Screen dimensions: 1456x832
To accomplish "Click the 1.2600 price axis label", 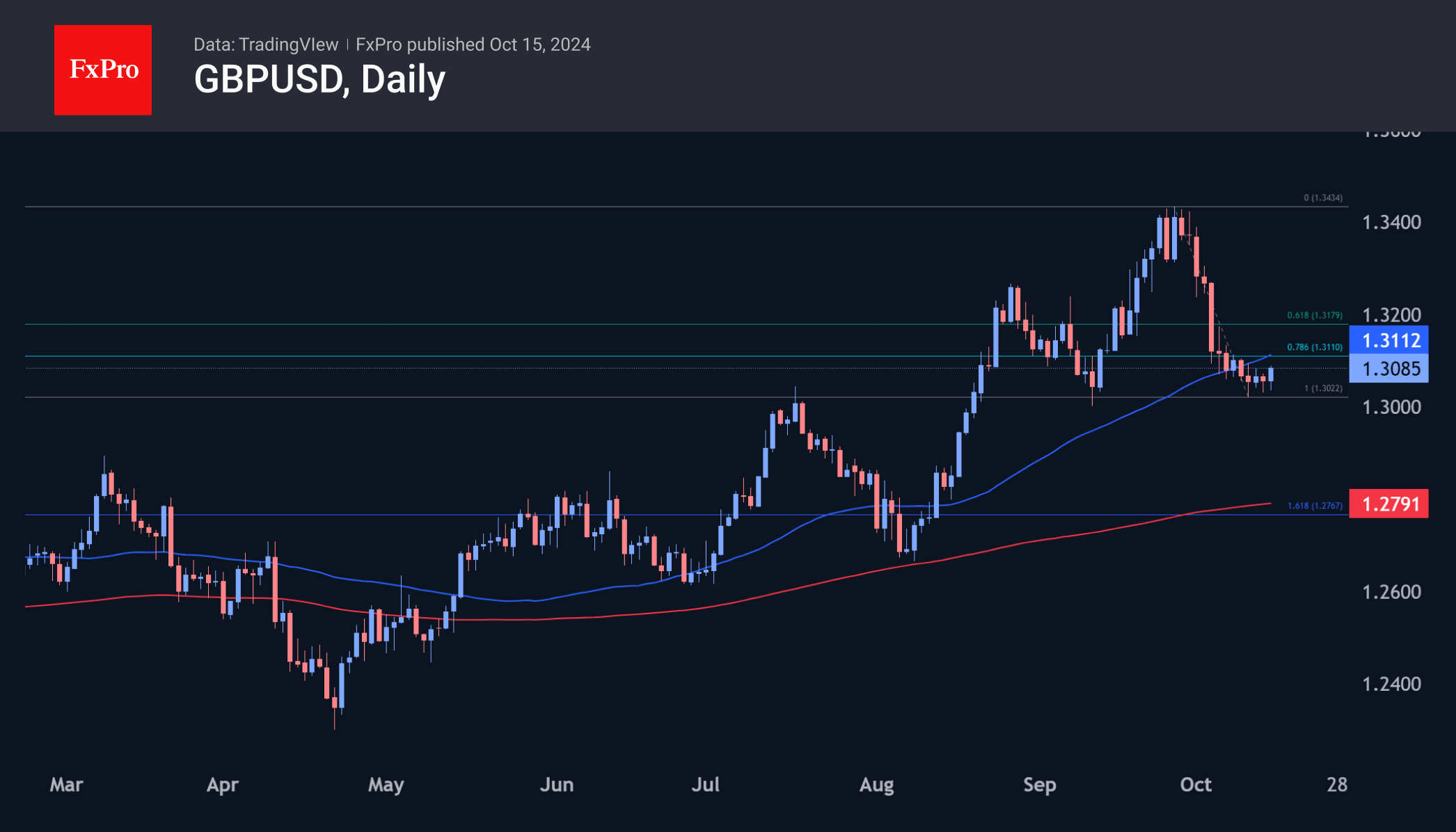I will (1391, 592).
